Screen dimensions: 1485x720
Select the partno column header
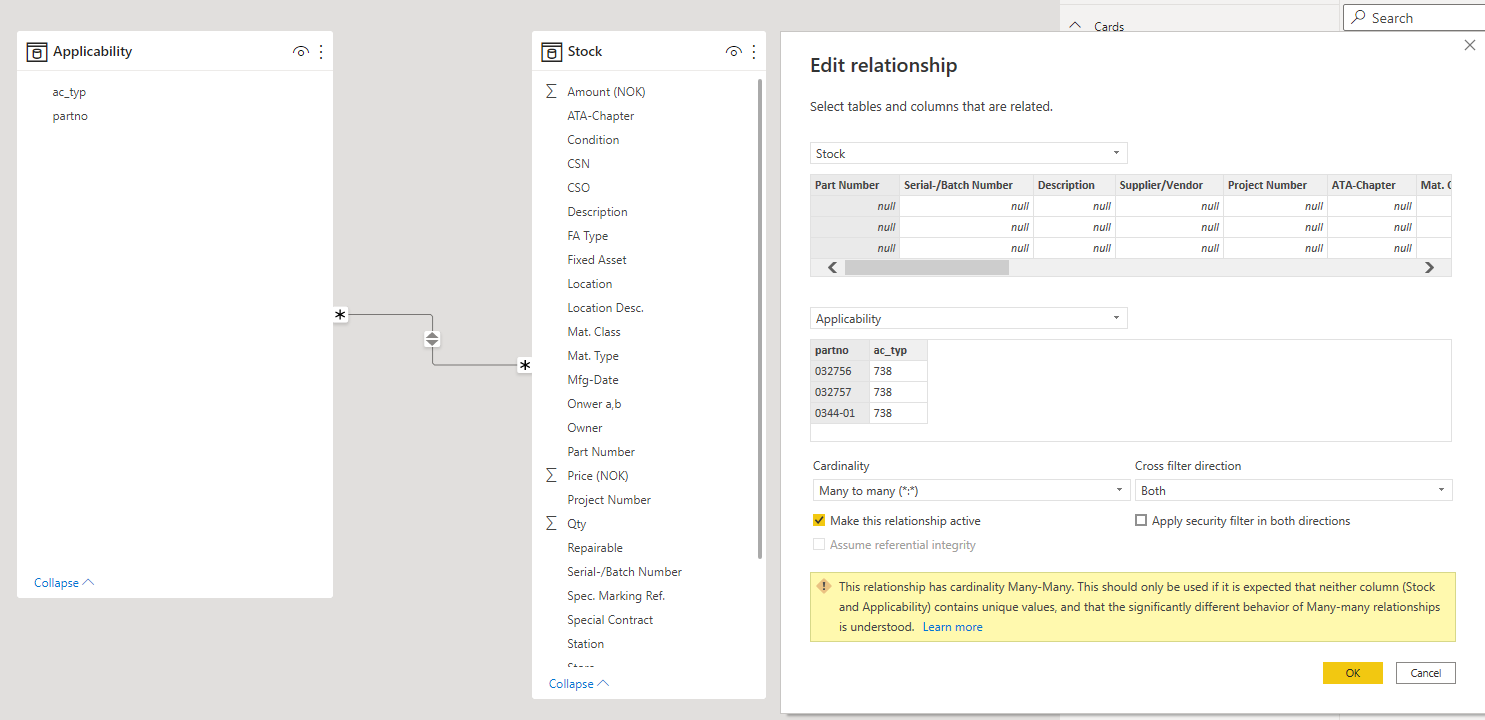(840, 350)
